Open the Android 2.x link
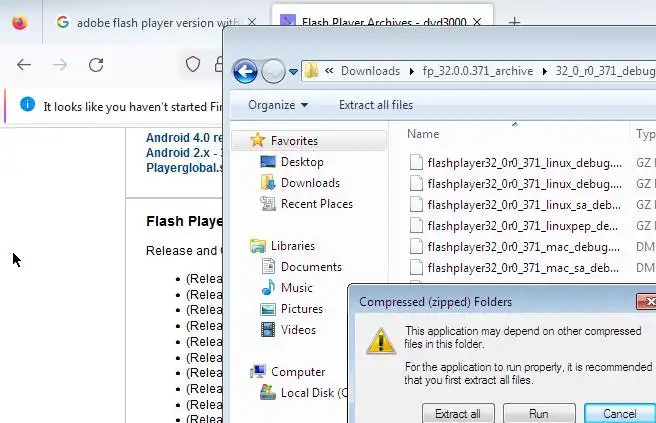The height and width of the screenshot is (423, 656). pyautogui.click(x=184, y=153)
